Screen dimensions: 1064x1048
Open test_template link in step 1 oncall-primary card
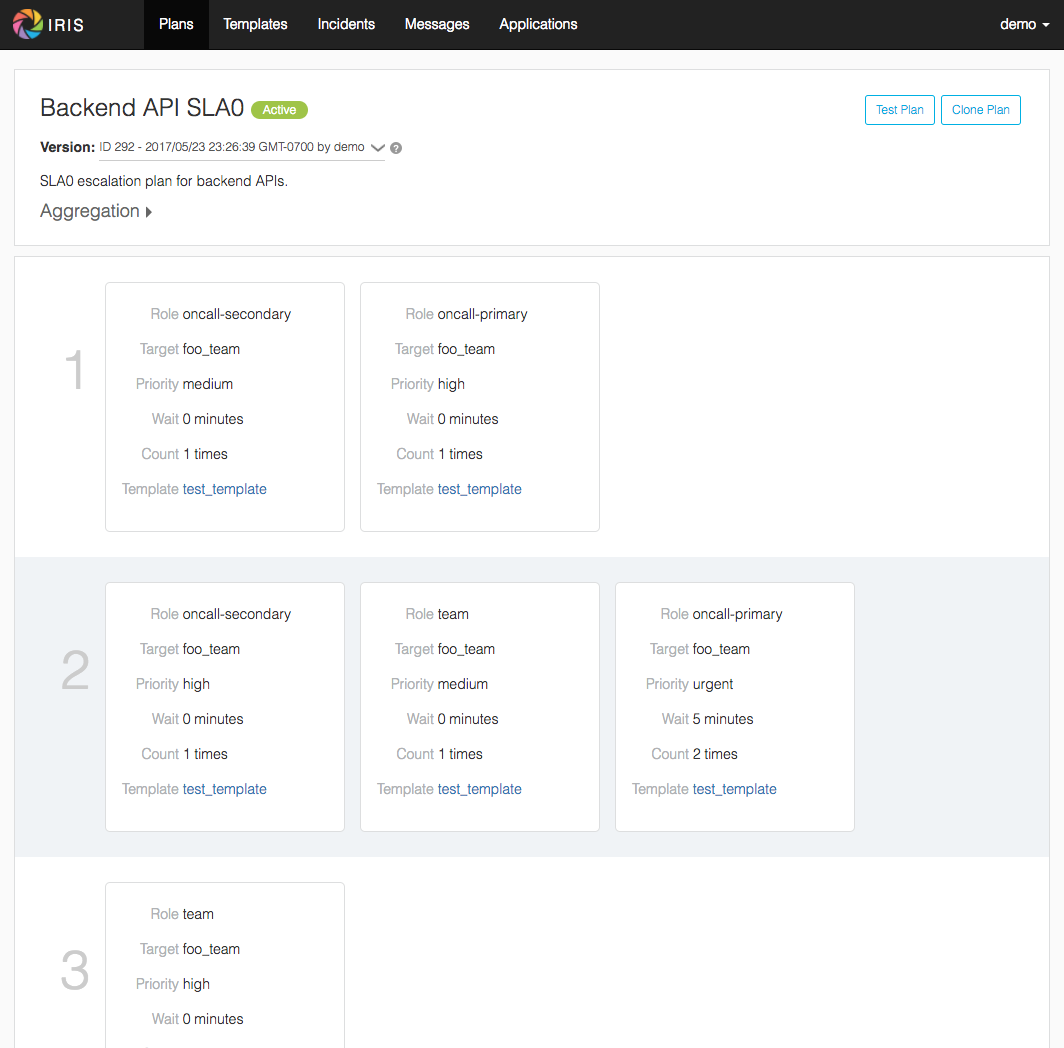tap(480, 489)
